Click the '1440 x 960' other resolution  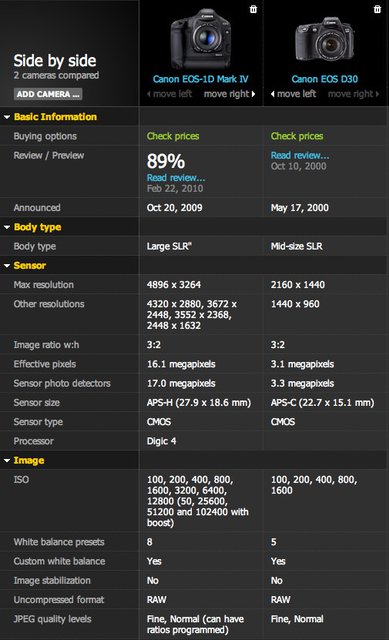[295, 304]
